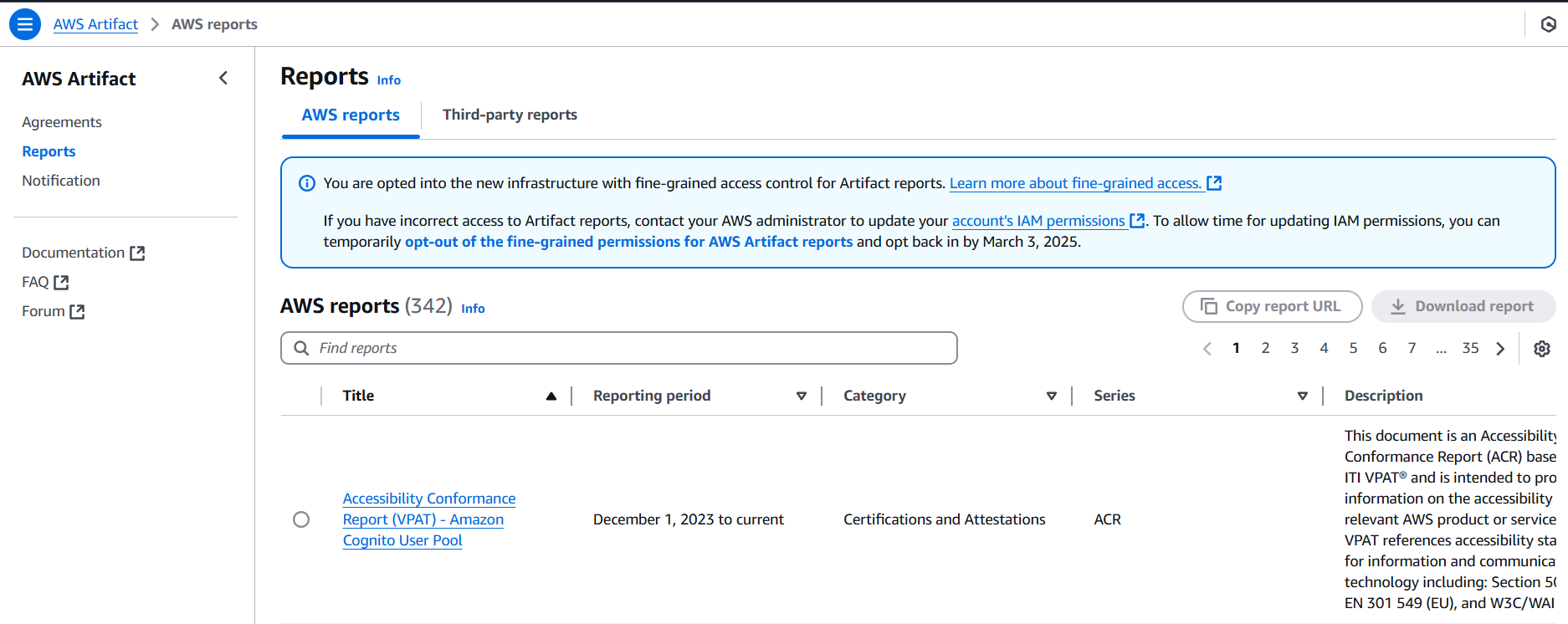
Task: Open Notification in side navigation
Action: tap(61, 181)
